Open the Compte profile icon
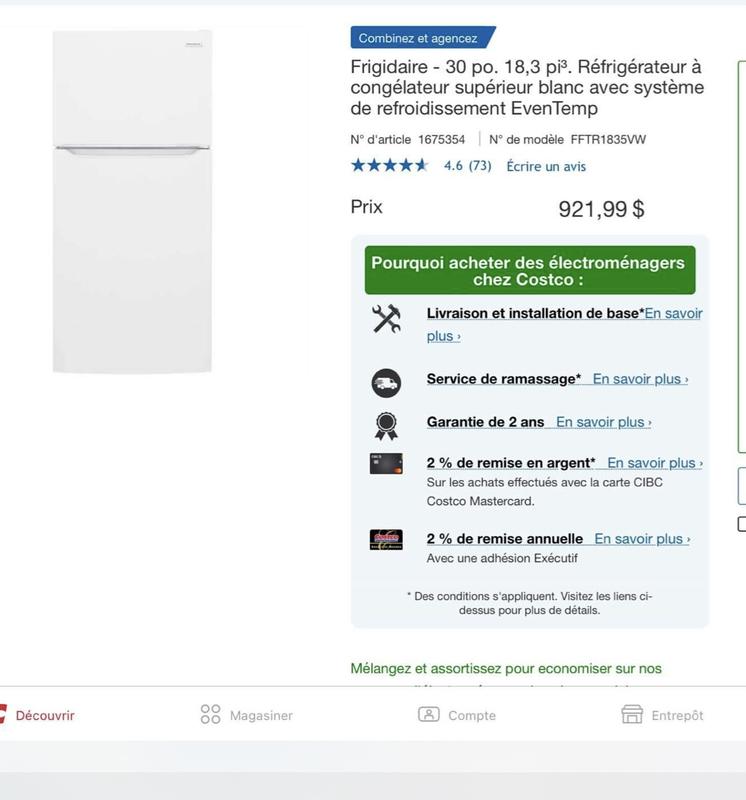Screen dimensions: 746x800 pos(429,714)
